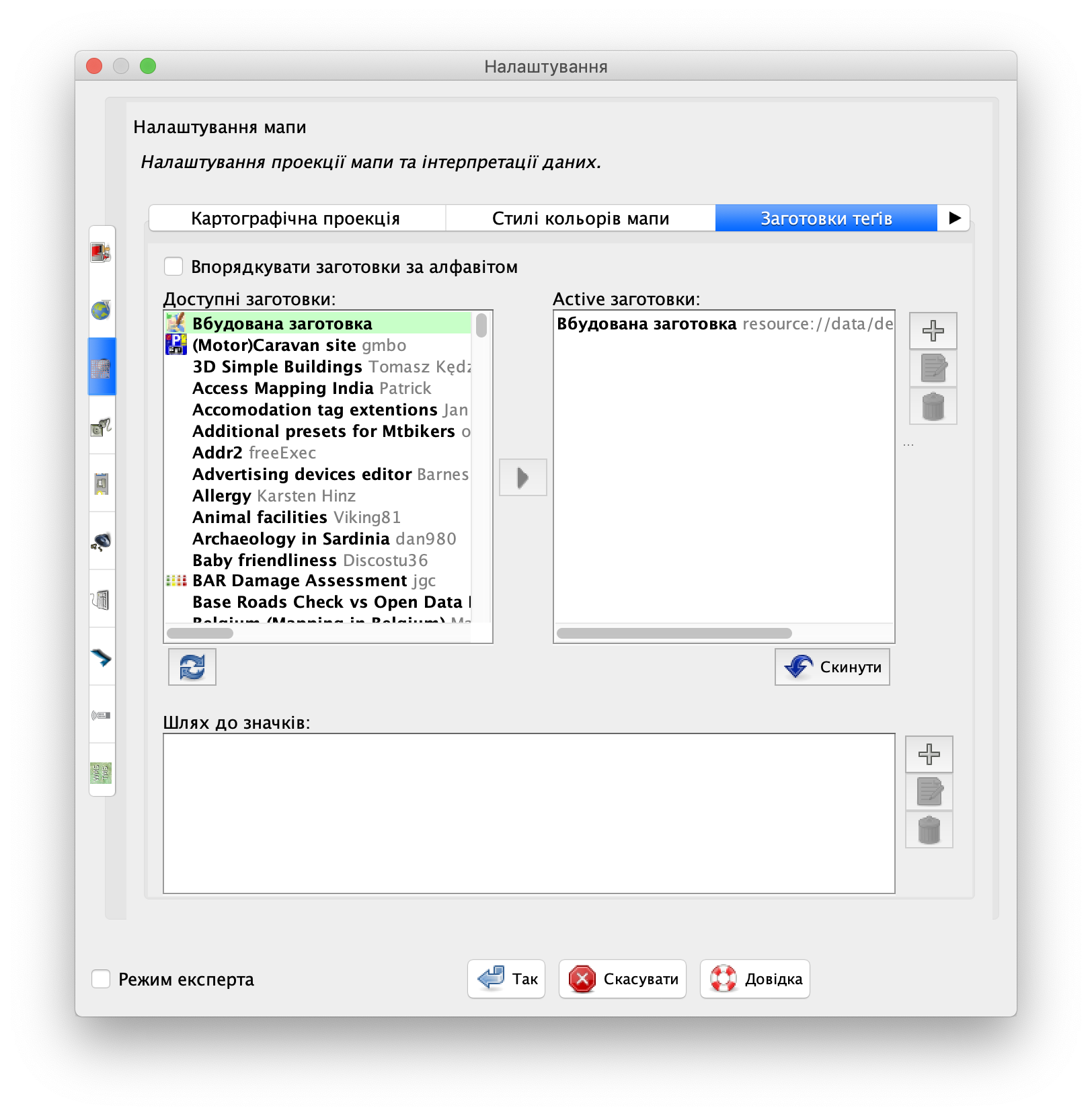Image resolution: width=1092 pixels, height=1116 pixels.
Task: Open Connection settings globe icon
Action: pyautogui.click(x=101, y=310)
